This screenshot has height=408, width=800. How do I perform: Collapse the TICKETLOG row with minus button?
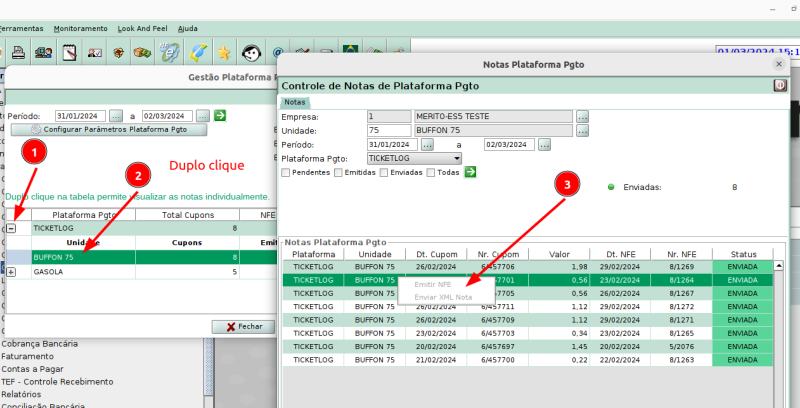pyautogui.click(x=12, y=228)
